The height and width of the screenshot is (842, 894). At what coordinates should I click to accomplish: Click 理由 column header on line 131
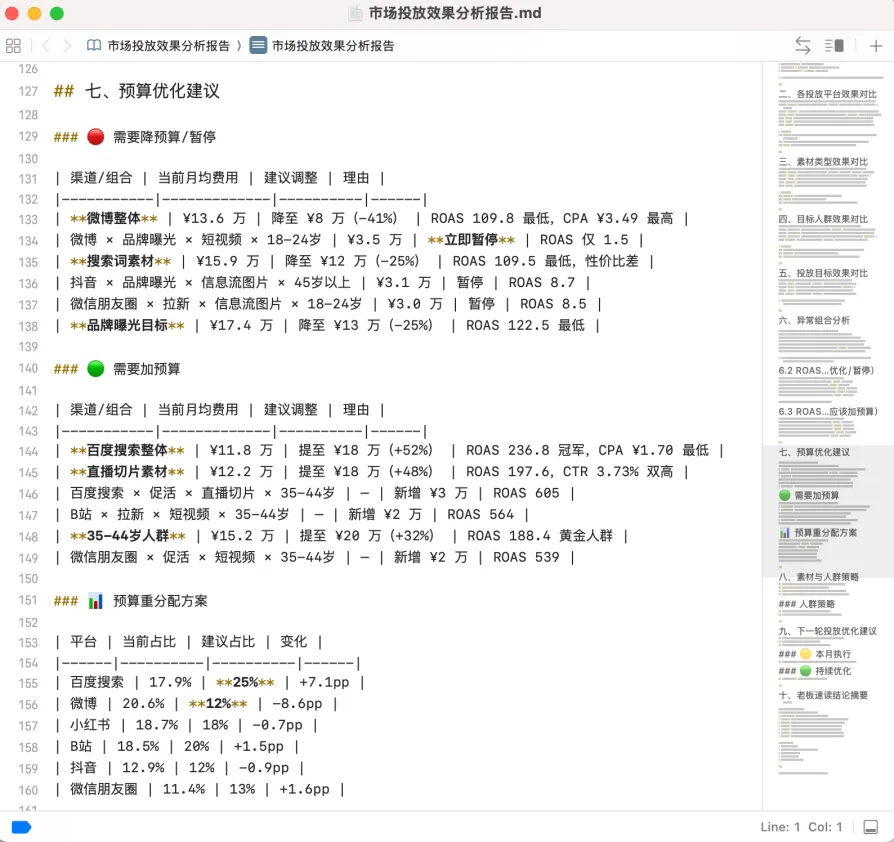click(x=356, y=178)
